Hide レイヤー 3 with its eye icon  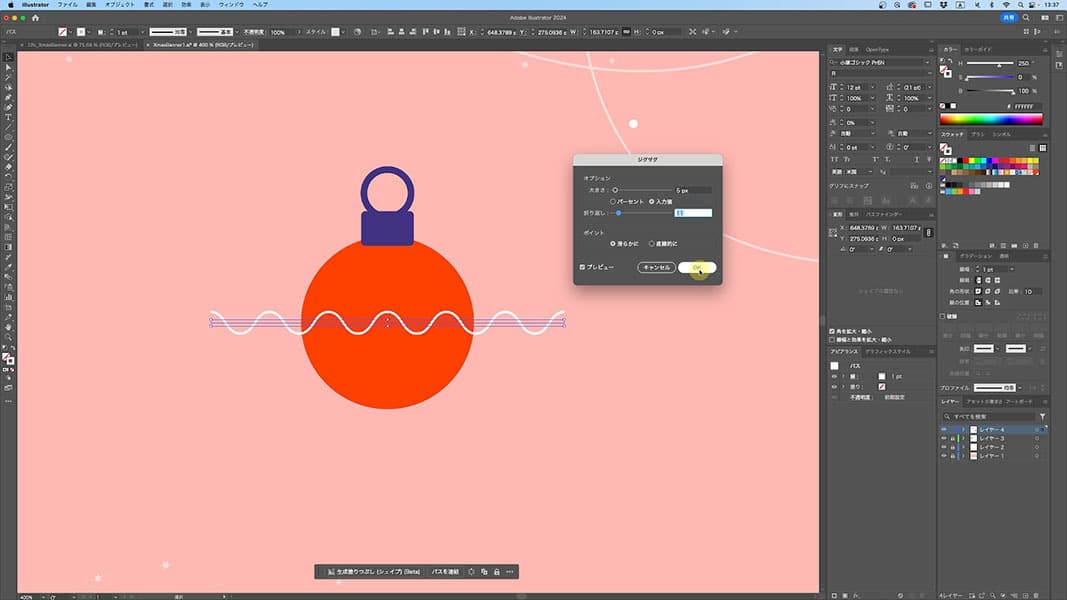943,438
